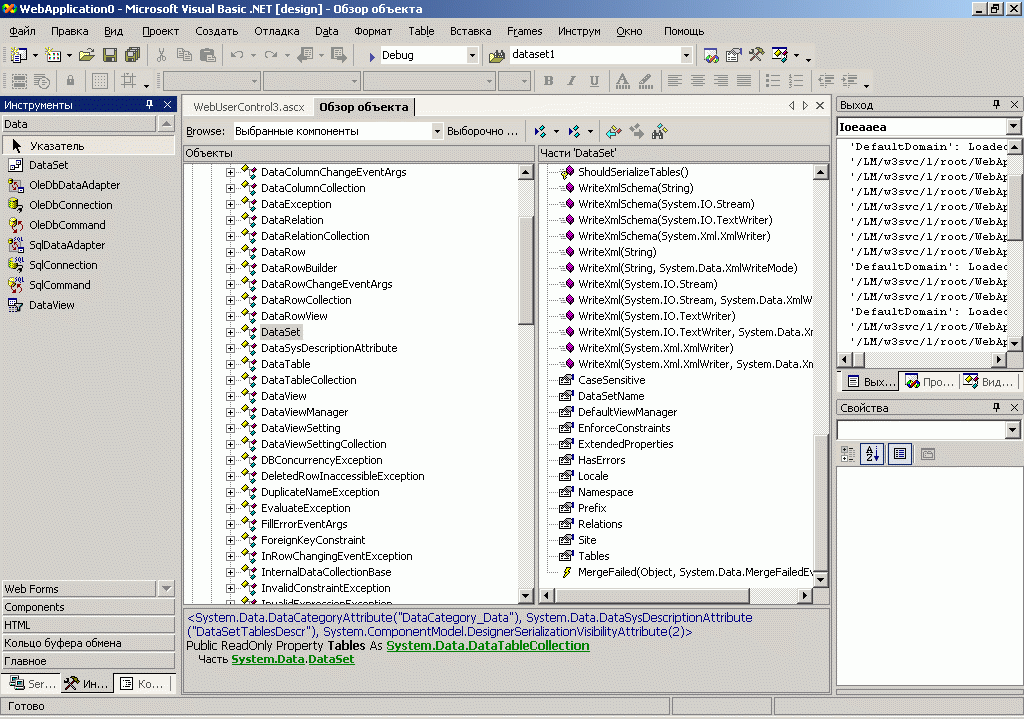
Task: Select the WriteXml(String) method
Action: coord(616,252)
